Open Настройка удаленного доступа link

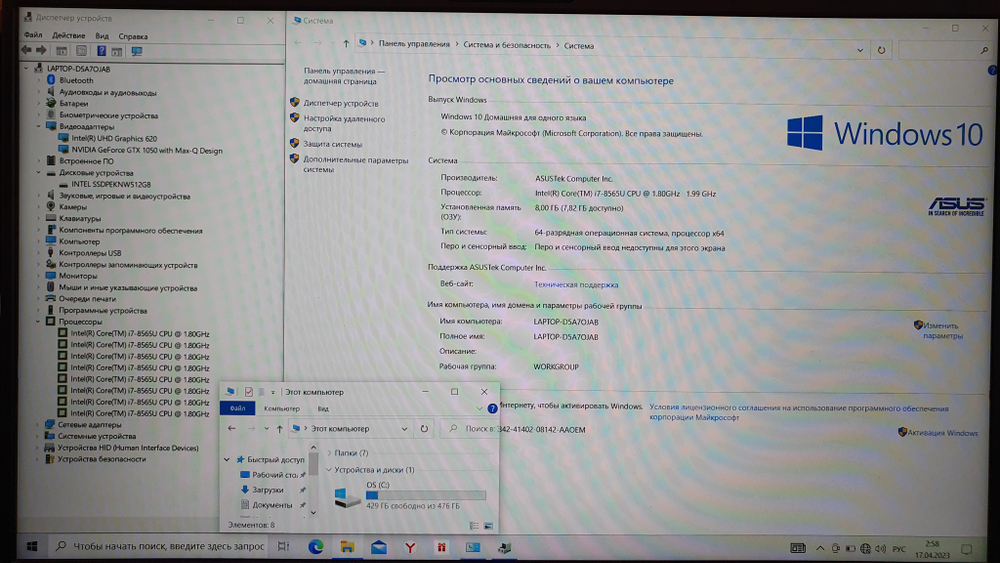(344, 124)
